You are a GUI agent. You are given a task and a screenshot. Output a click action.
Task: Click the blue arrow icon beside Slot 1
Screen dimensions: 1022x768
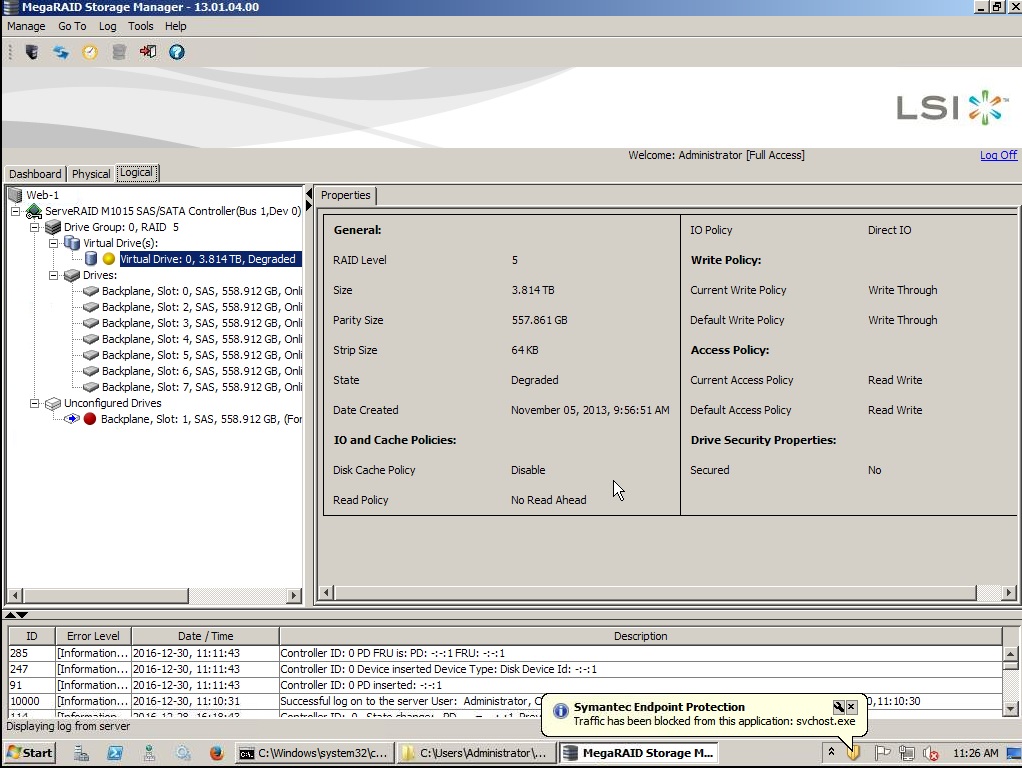pyautogui.click(x=72, y=419)
